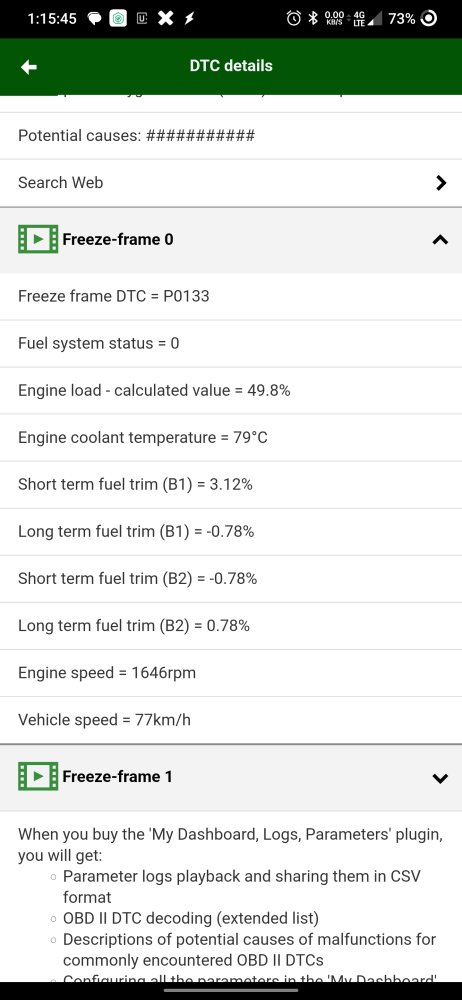The width and height of the screenshot is (462, 1000).
Task: Tap the back arrow in the header
Action: [x=29, y=67]
